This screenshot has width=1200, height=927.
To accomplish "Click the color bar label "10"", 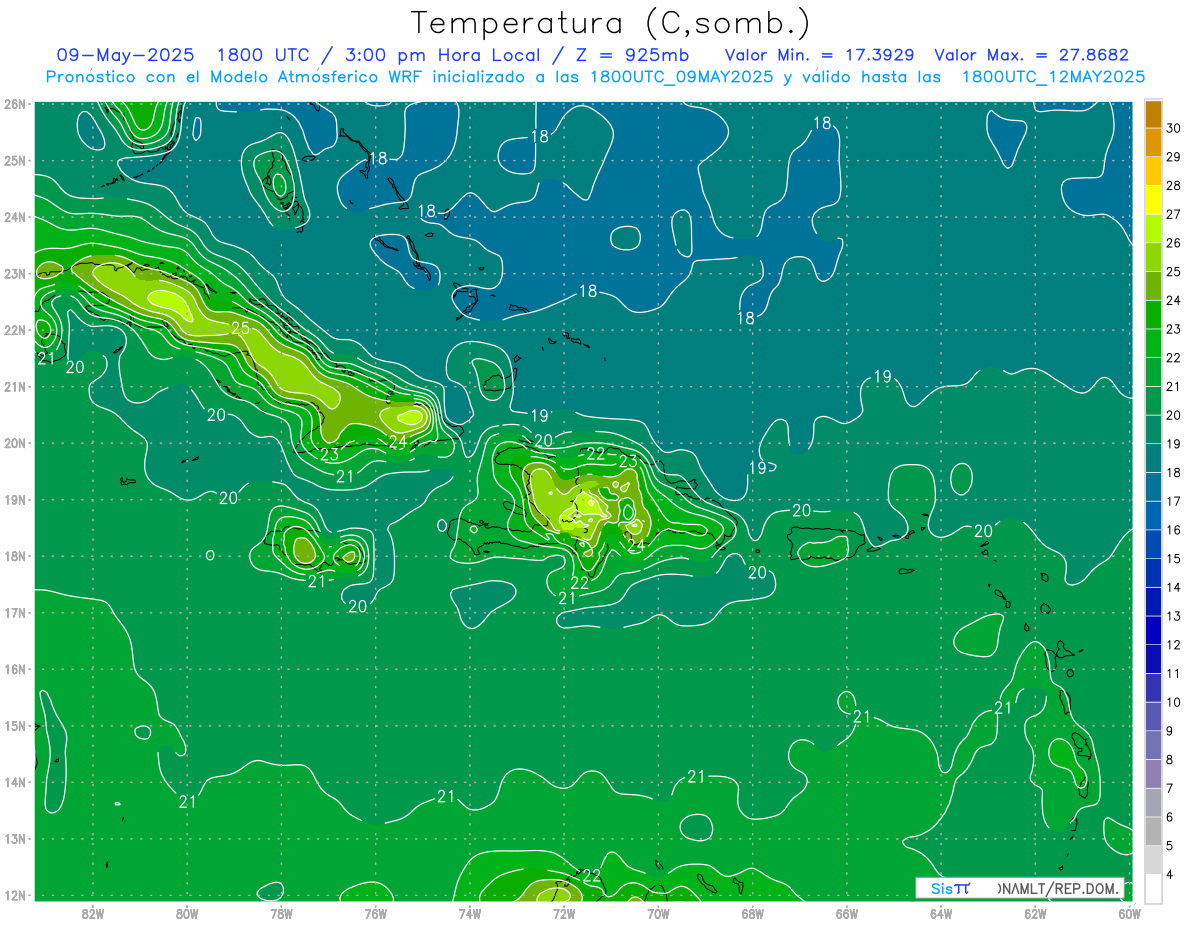I will [x=1174, y=702].
